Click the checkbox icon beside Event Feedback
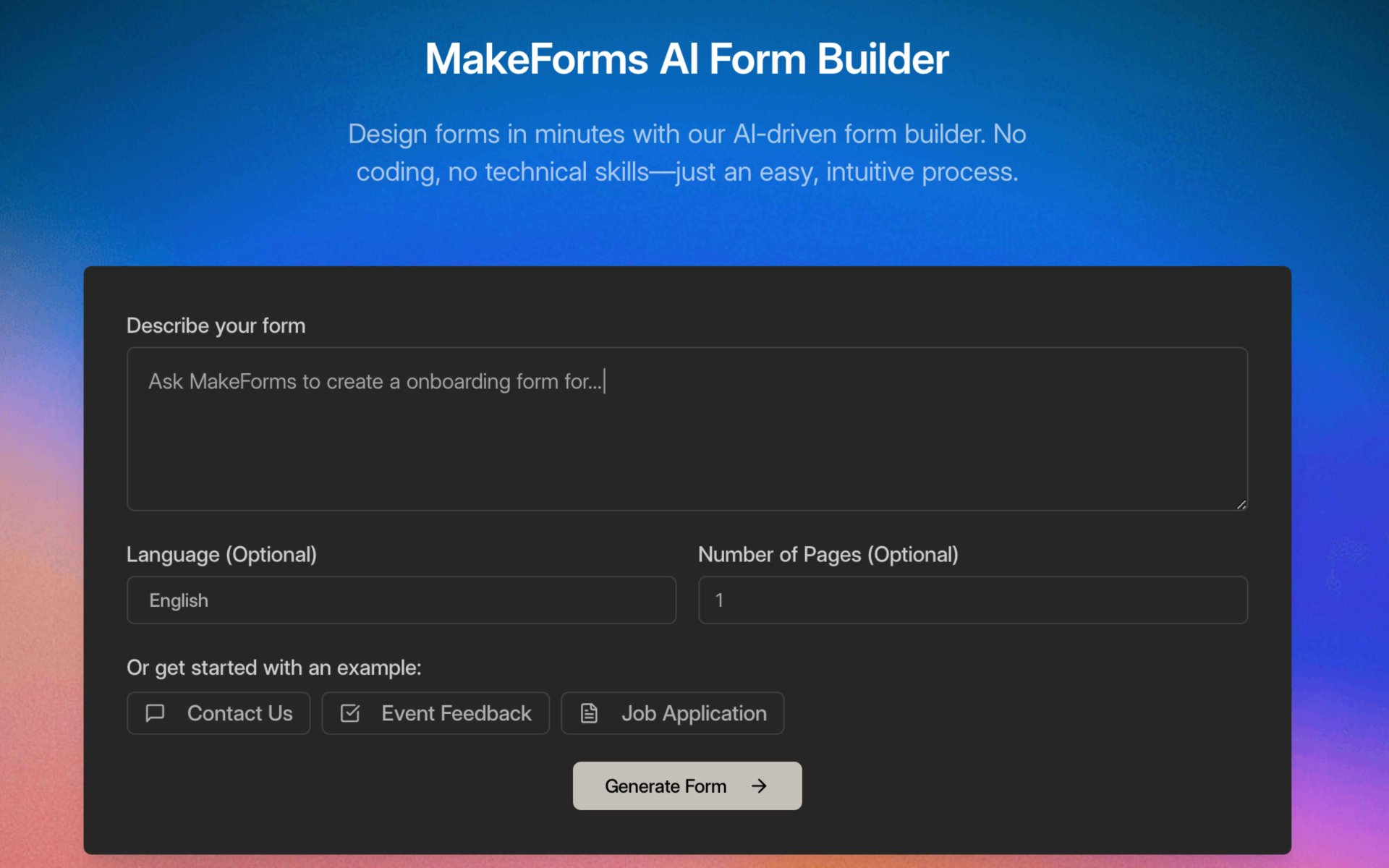The width and height of the screenshot is (1389, 868). click(350, 713)
